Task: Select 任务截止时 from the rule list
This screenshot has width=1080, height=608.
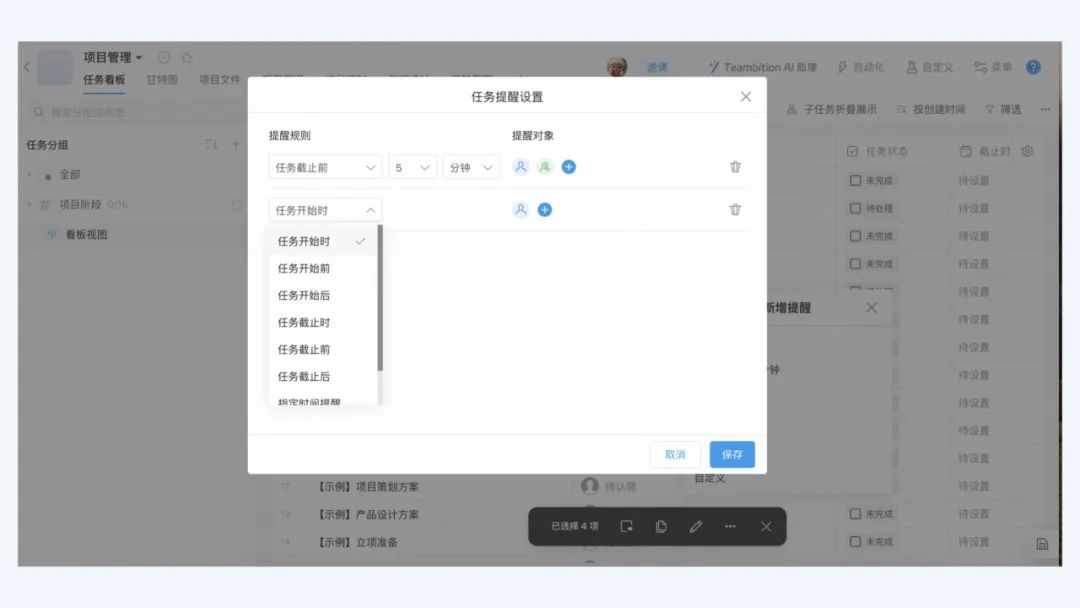Action: [x=304, y=323]
